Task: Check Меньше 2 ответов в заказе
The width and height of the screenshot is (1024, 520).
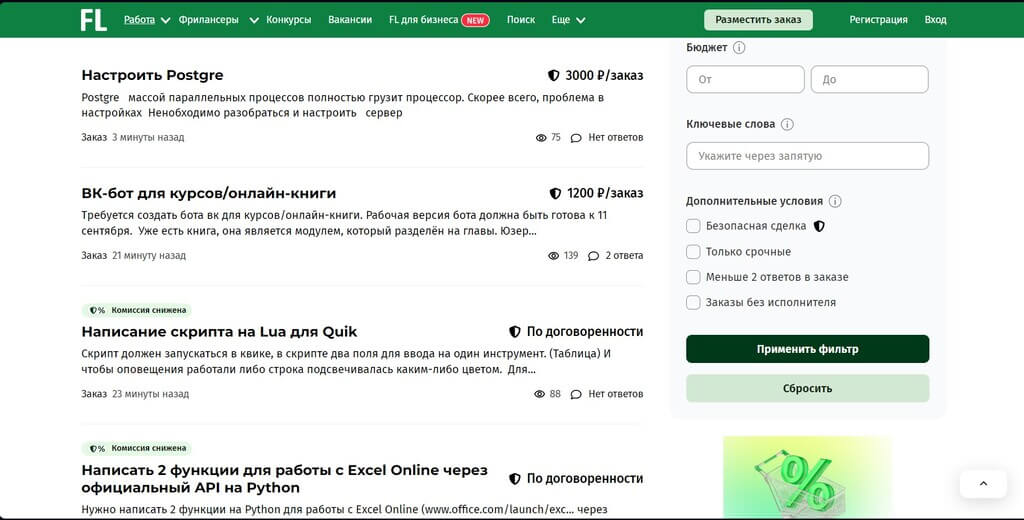Action: point(693,277)
